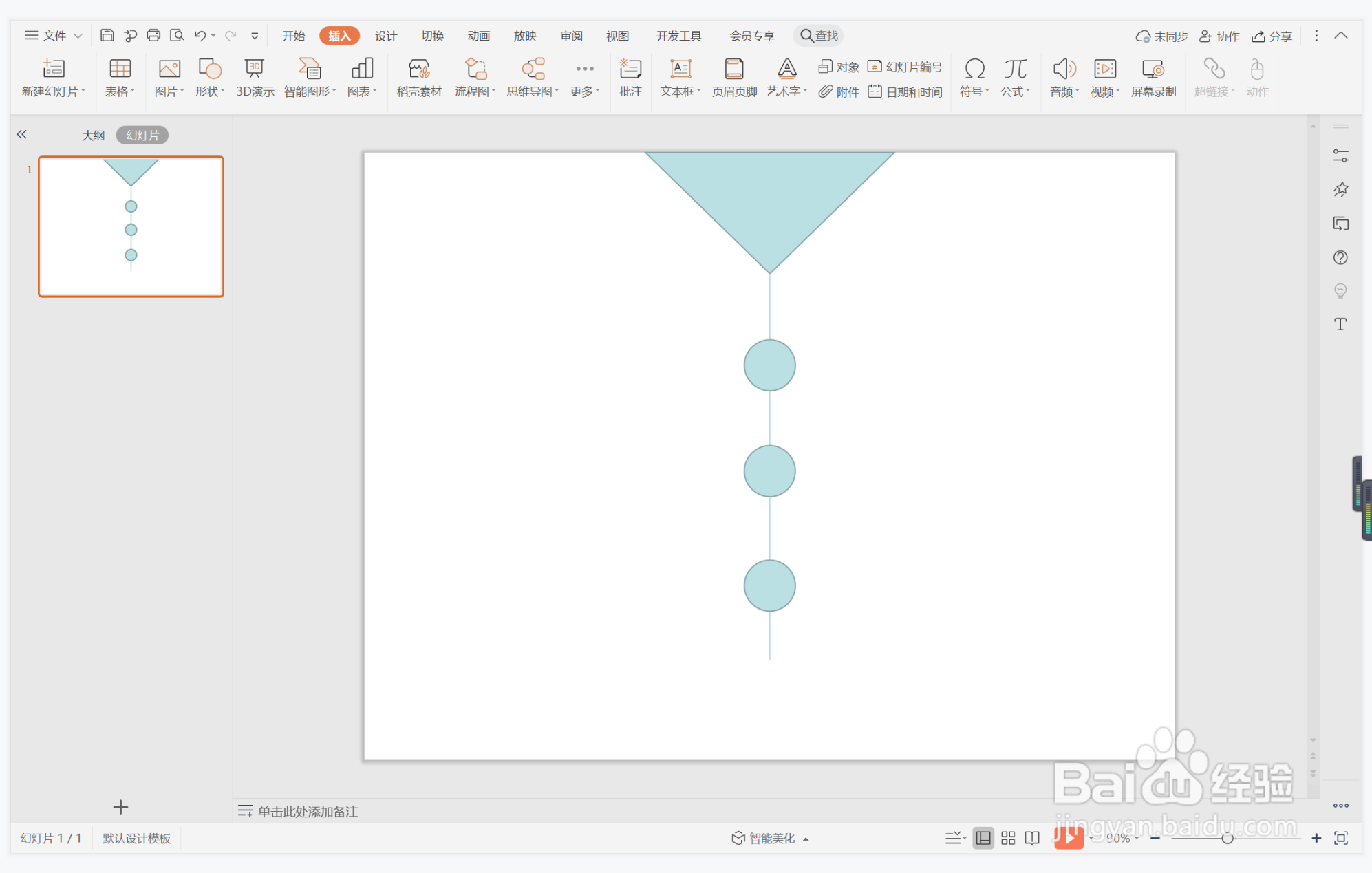Open Docer materials (稻壳素材) library
The width and height of the screenshot is (1372, 873).
[x=418, y=77]
